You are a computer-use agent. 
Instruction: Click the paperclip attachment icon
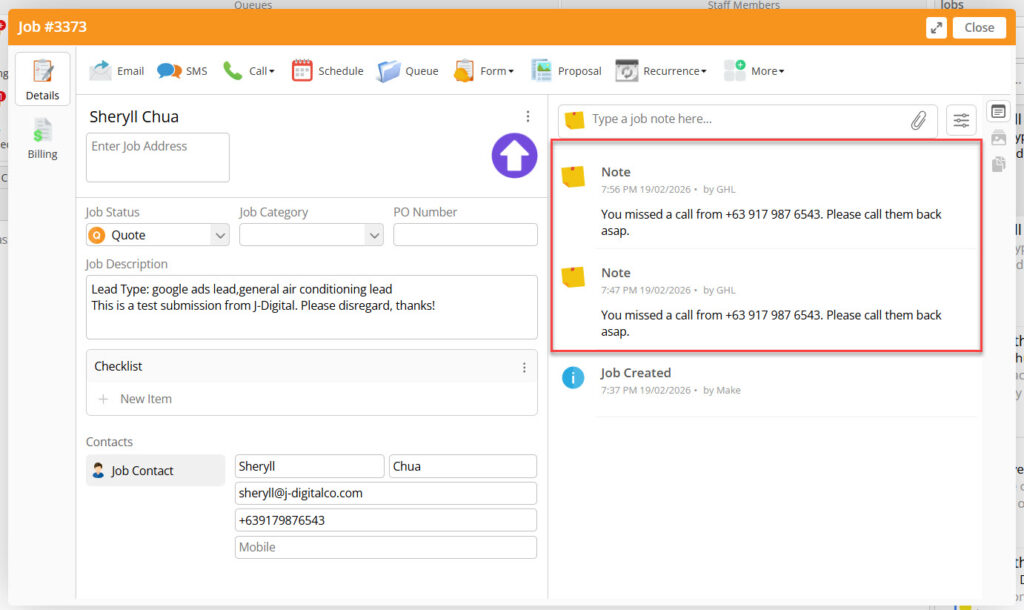[x=918, y=120]
